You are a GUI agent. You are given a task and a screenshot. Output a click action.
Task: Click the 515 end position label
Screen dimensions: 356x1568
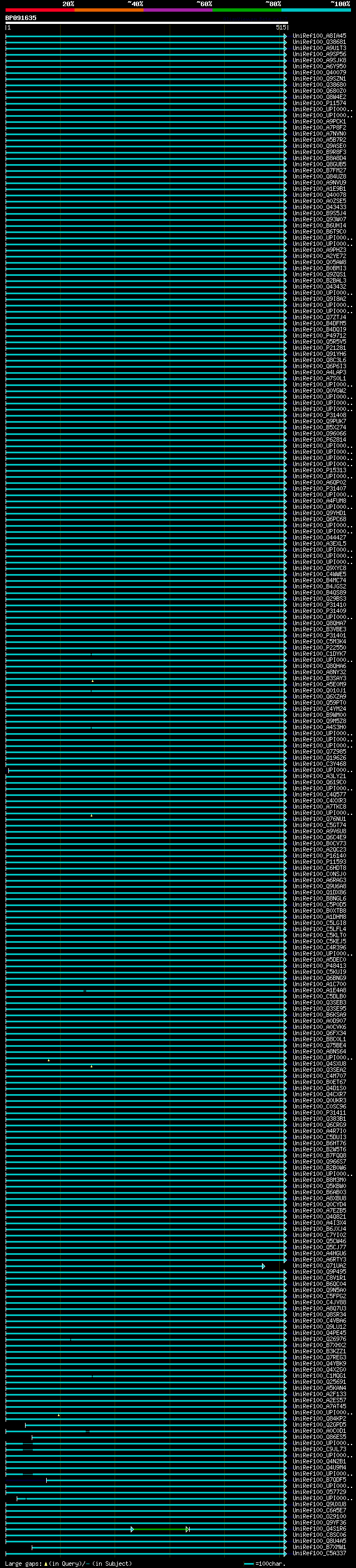(x=280, y=27)
